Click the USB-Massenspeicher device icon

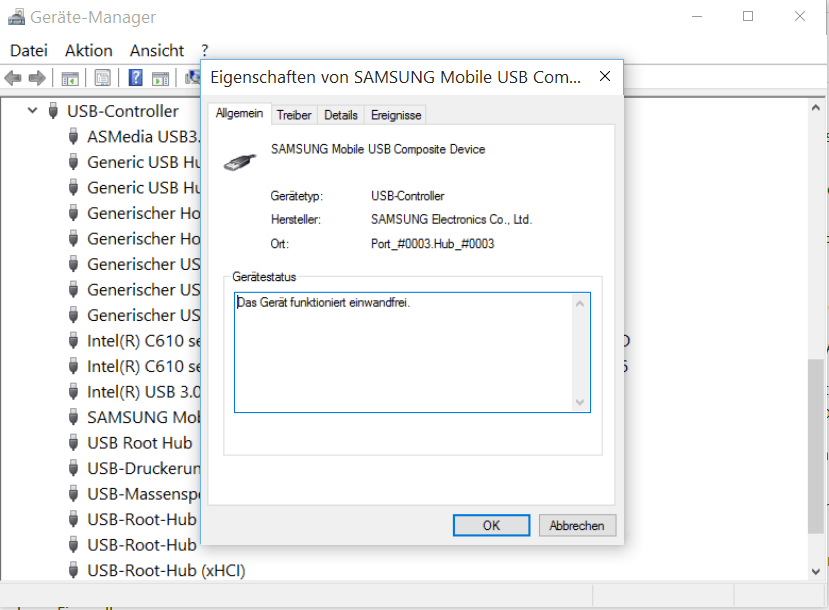[73, 494]
